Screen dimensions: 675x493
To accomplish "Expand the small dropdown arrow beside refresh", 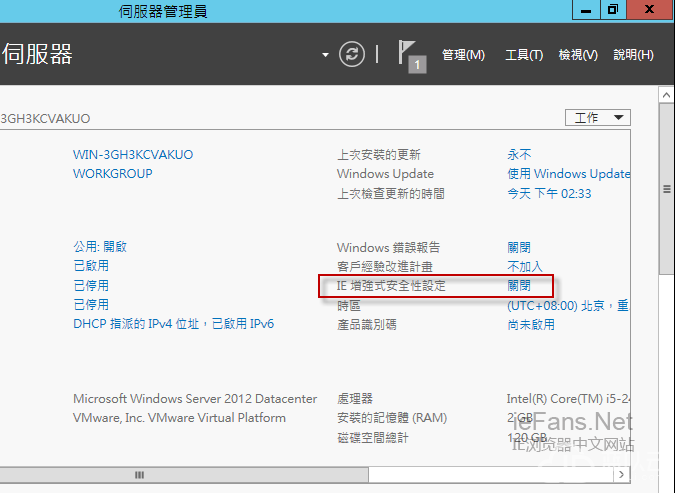I will [325, 55].
